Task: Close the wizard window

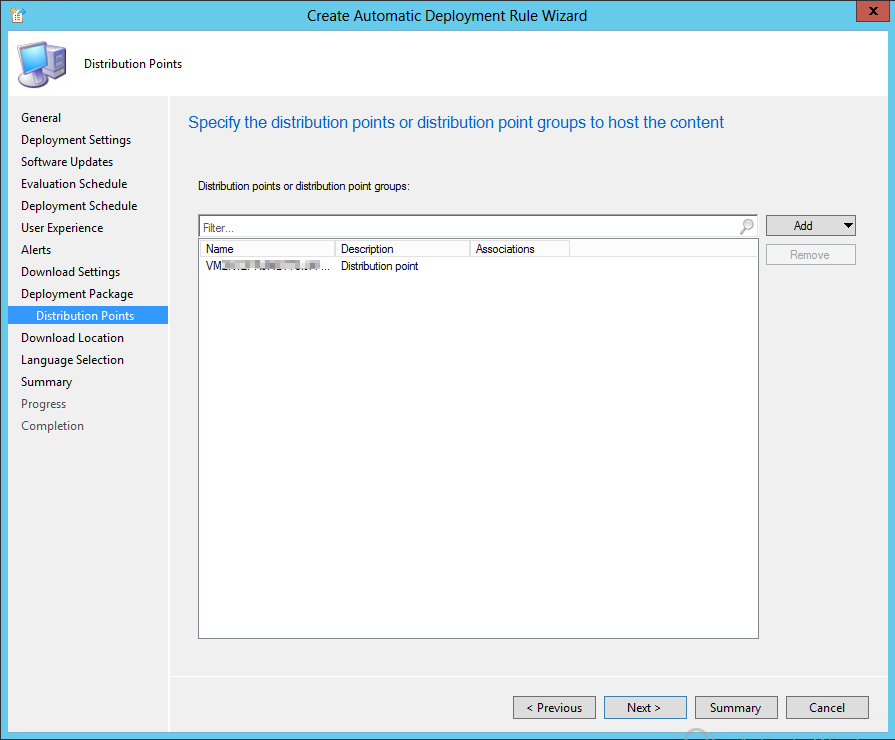Action: pyautogui.click(x=873, y=11)
